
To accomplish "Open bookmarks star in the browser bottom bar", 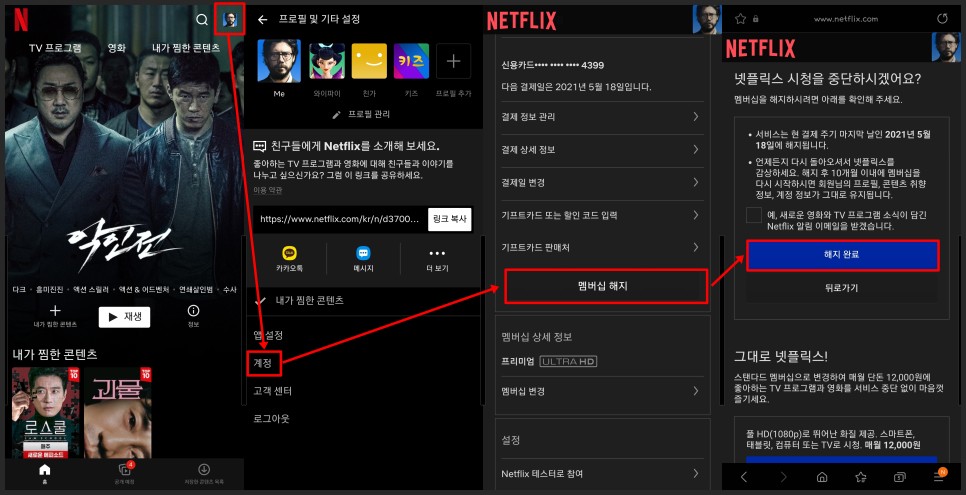I will click(861, 477).
